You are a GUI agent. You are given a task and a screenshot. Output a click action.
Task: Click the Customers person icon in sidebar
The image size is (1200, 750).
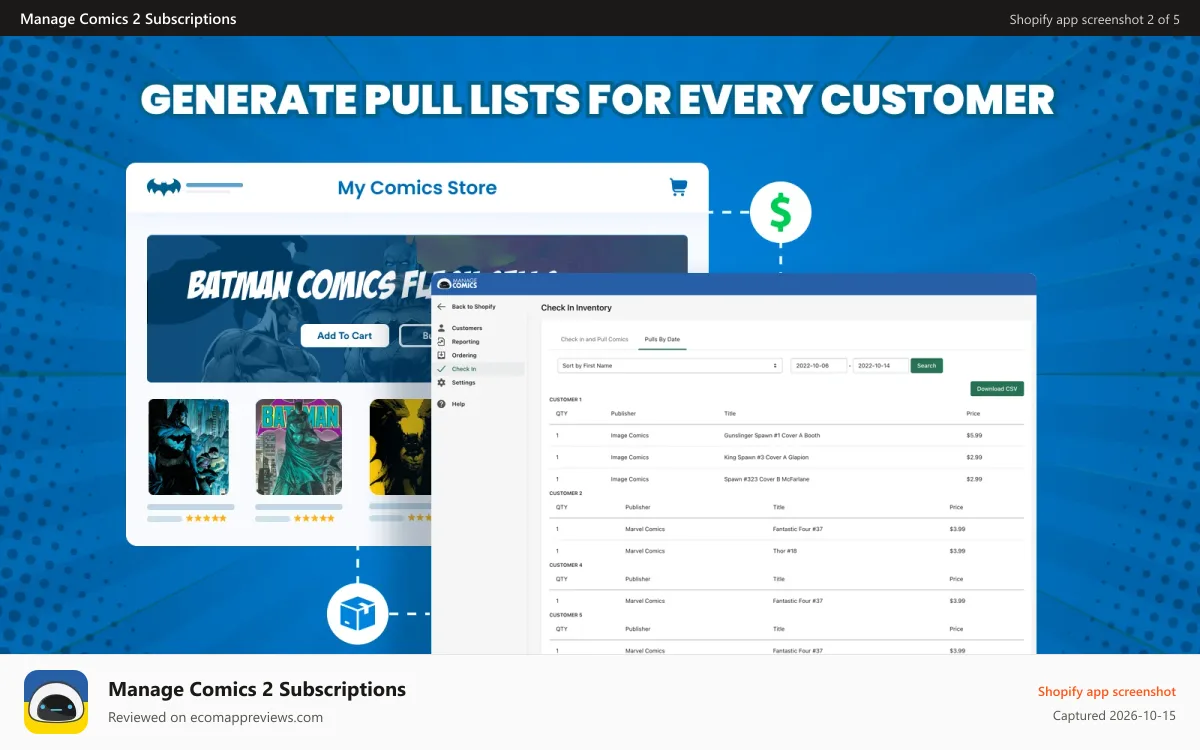(441, 328)
